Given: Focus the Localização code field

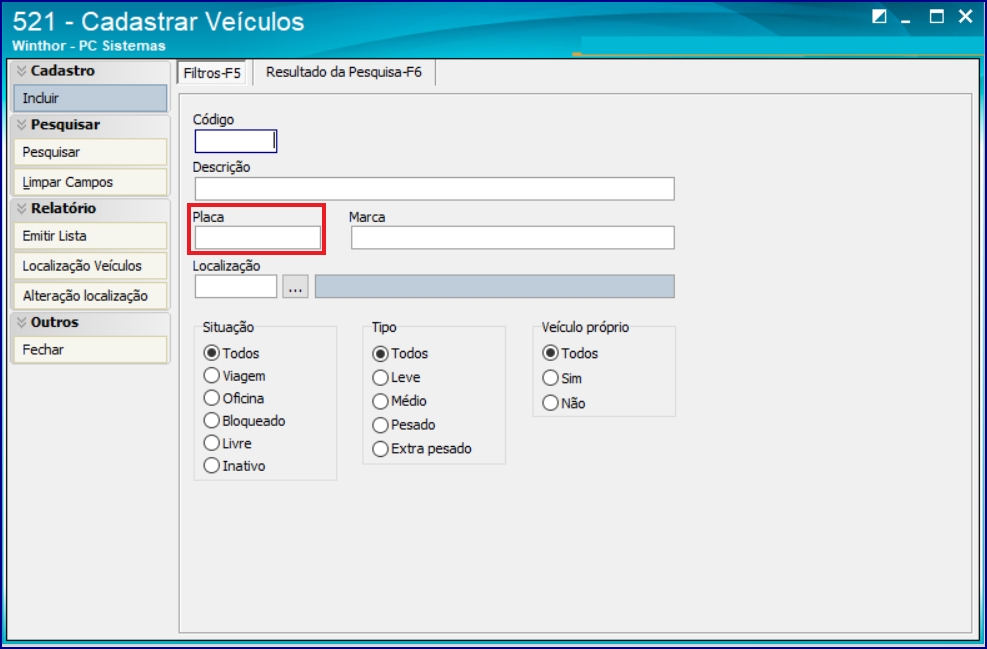Looking at the screenshot, I should coord(236,286).
